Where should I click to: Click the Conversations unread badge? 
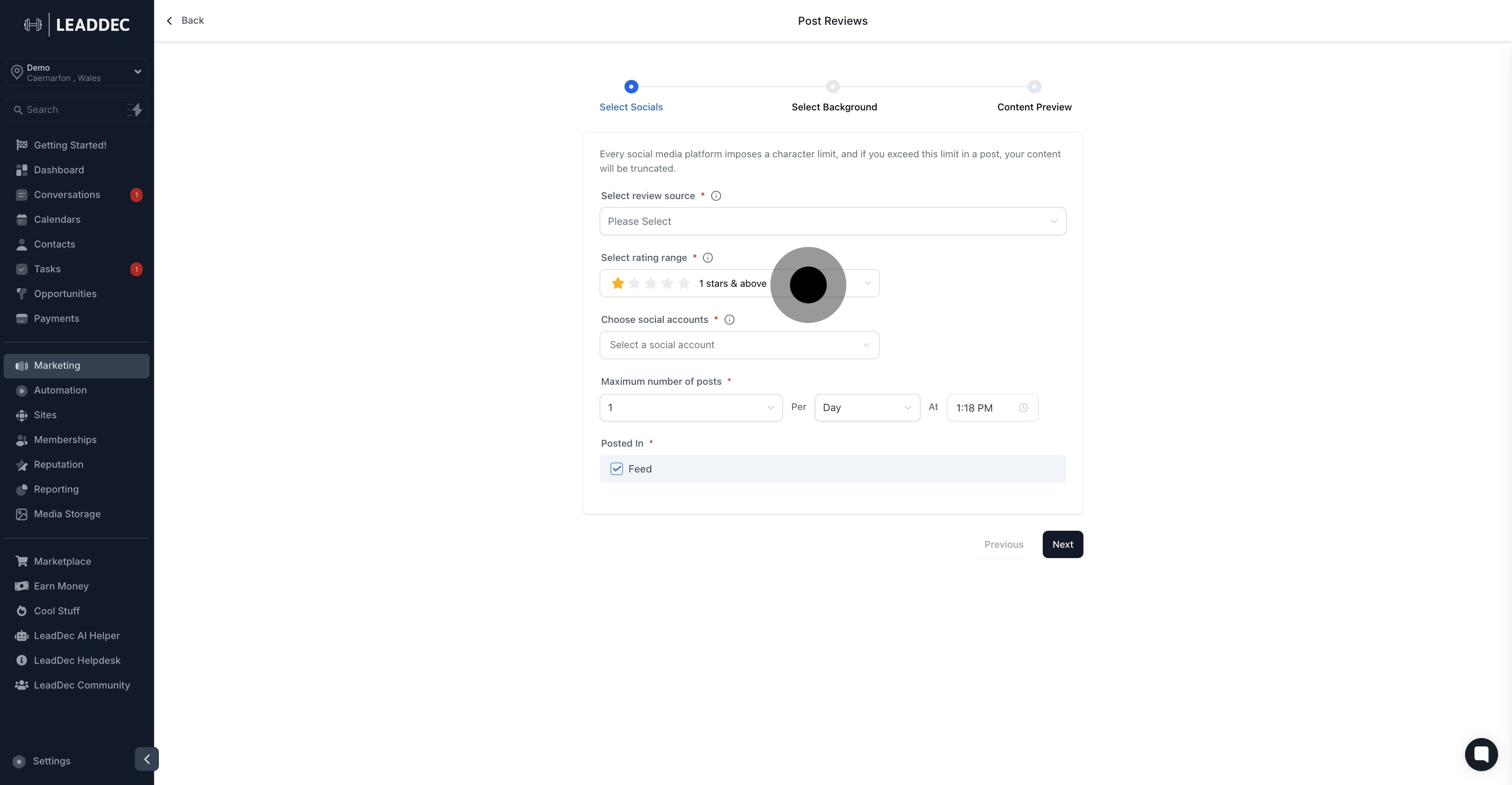coord(136,195)
